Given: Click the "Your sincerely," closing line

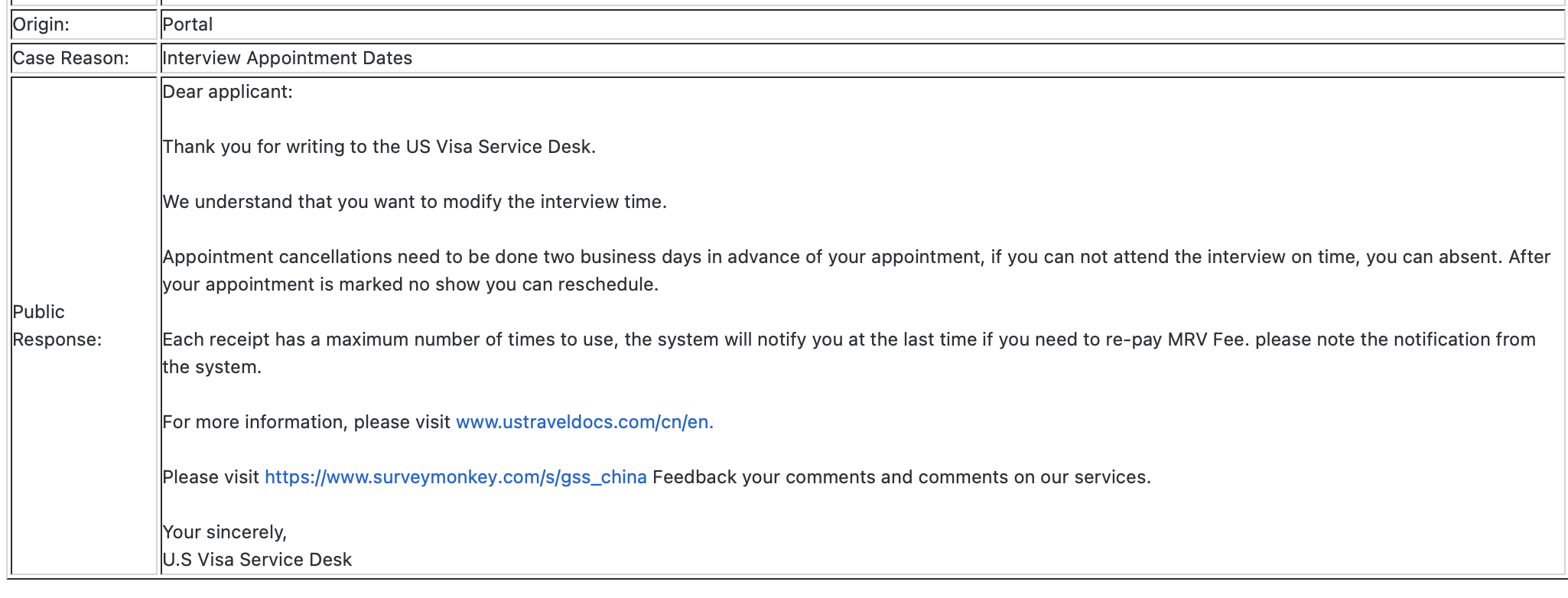Looking at the screenshot, I should [x=224, y=532].
